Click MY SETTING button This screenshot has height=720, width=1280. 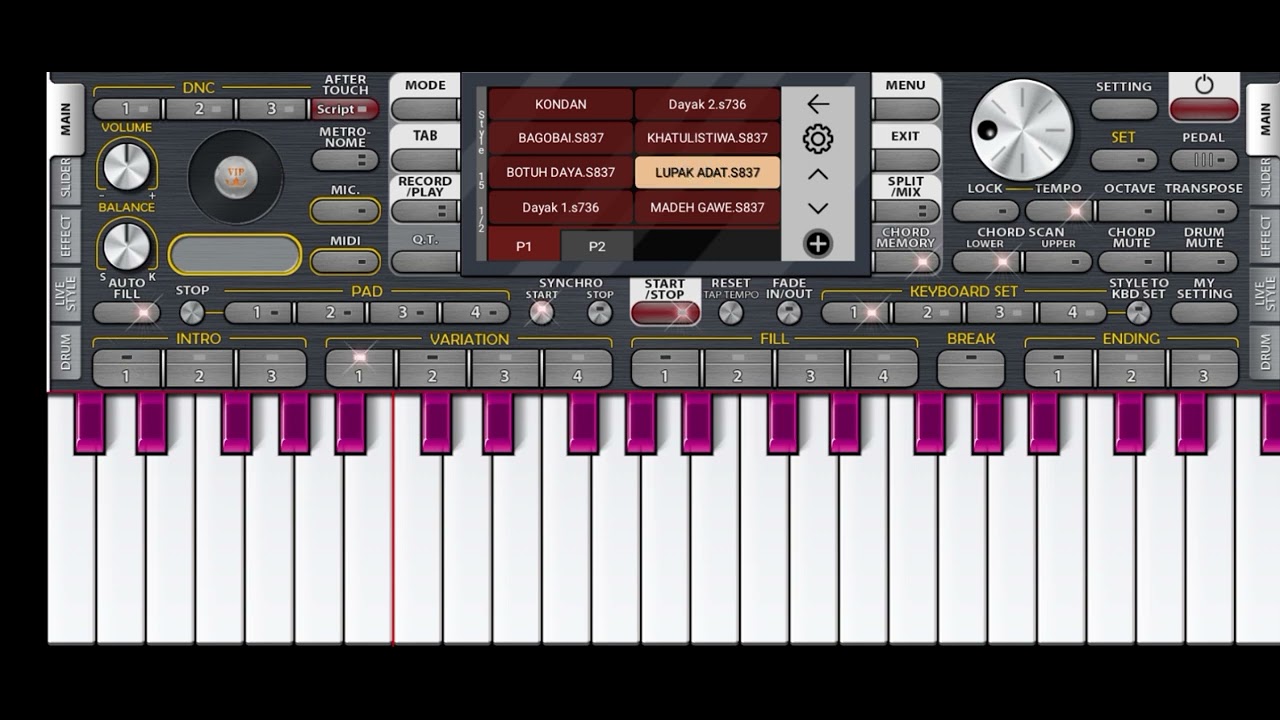click(1204, 313)
